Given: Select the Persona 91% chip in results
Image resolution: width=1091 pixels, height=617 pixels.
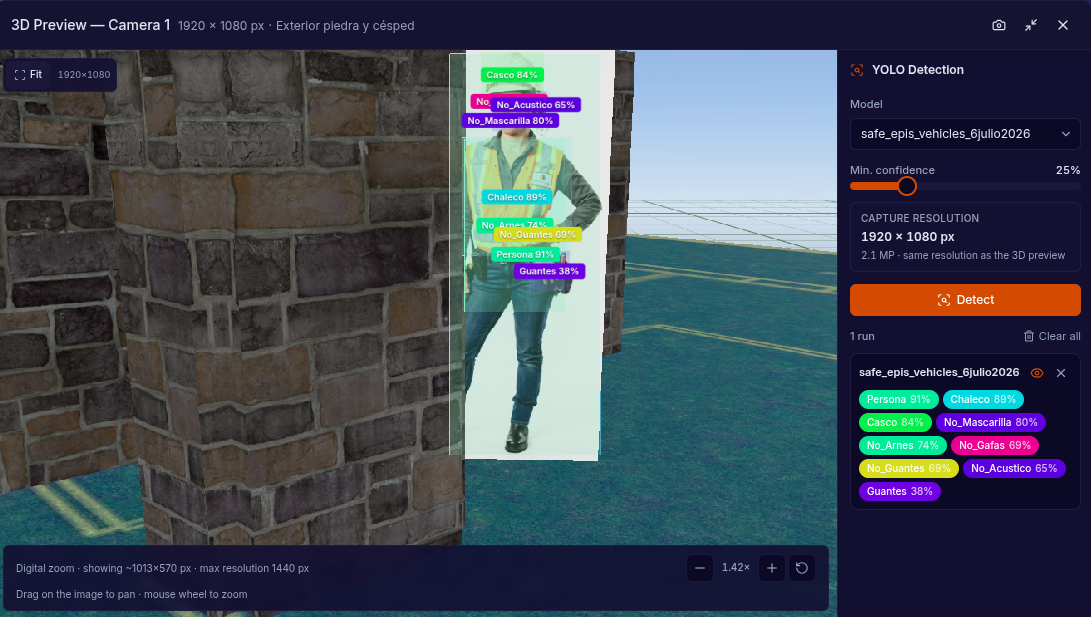Looking at the screenshot, I should pyautogui.click(x=898, y=399).
